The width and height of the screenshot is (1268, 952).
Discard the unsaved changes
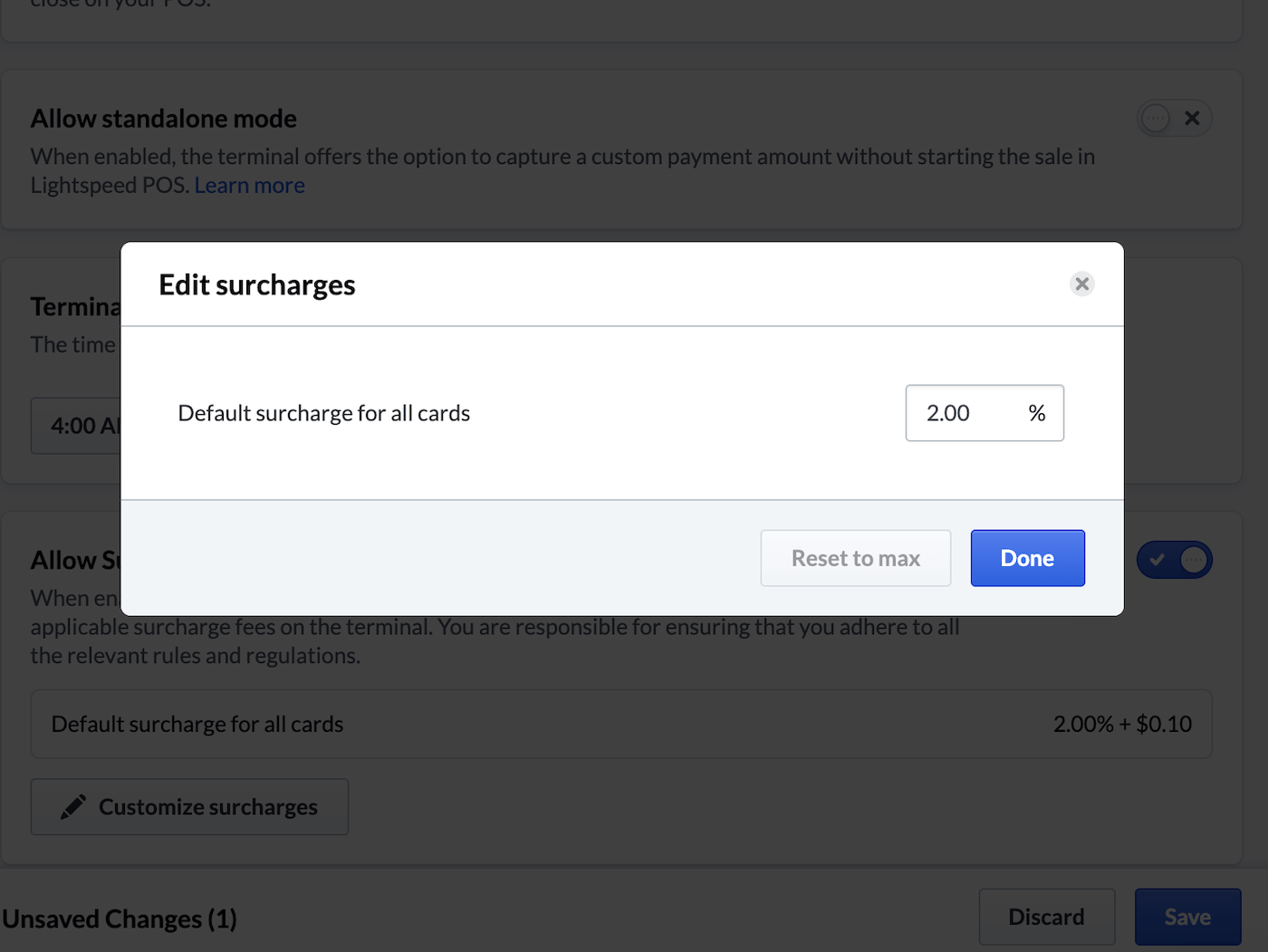[x=1046, y=917]
